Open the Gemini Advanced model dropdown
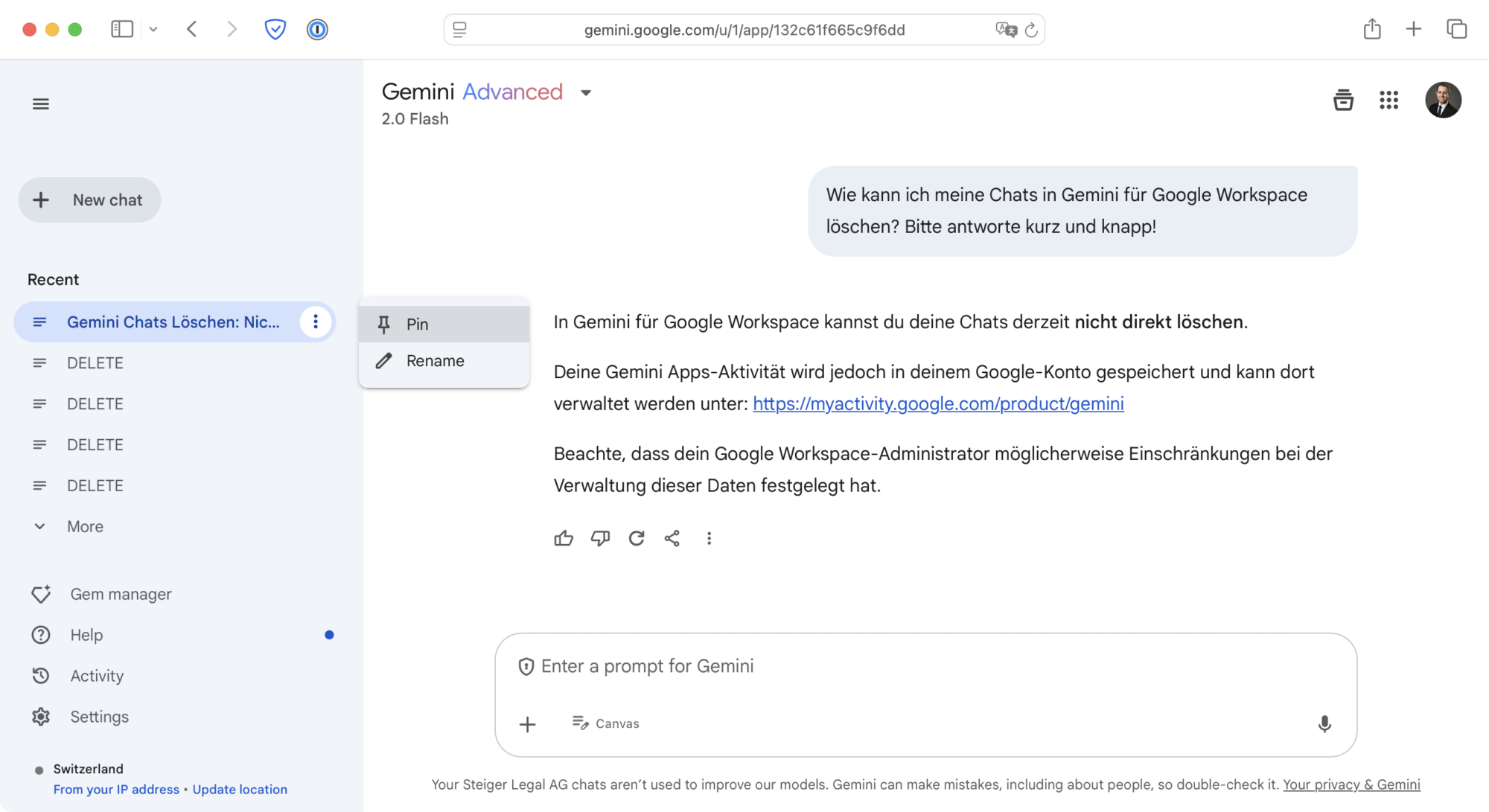 (x=586, y=93)
